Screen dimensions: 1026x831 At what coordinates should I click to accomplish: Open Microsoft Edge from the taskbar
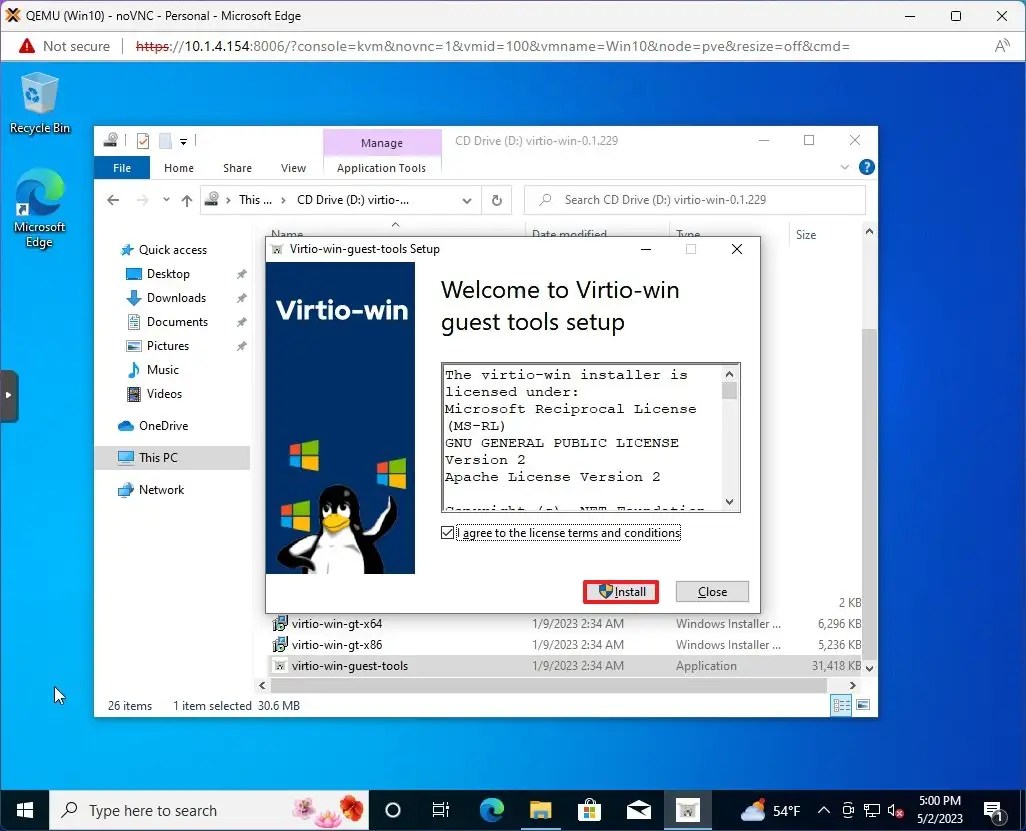[x=490, y=810]
